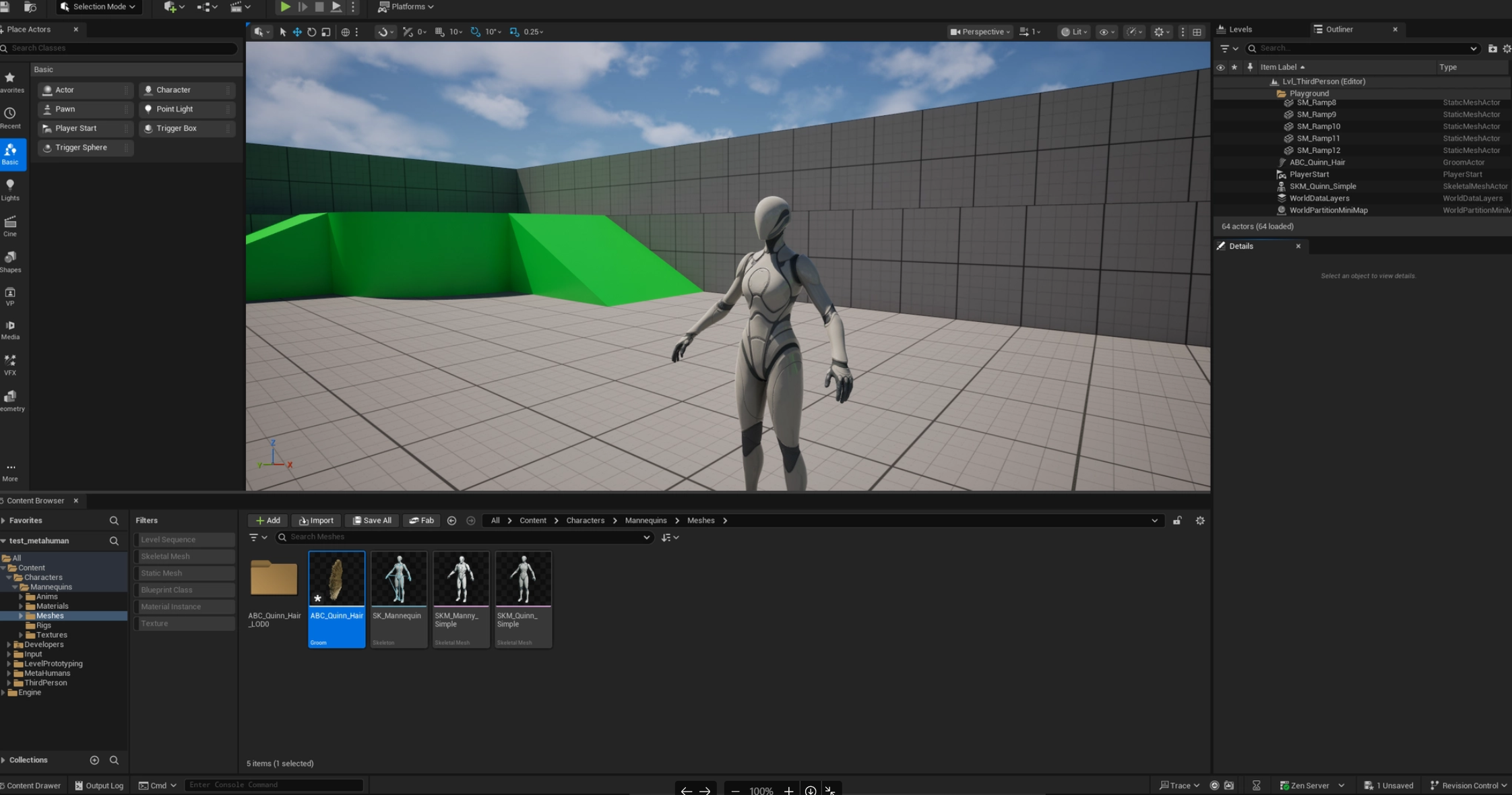Screen dimensions: 1512x795
Task: Toggle the Skeletal Mesh filter
Action: [184, 556]
